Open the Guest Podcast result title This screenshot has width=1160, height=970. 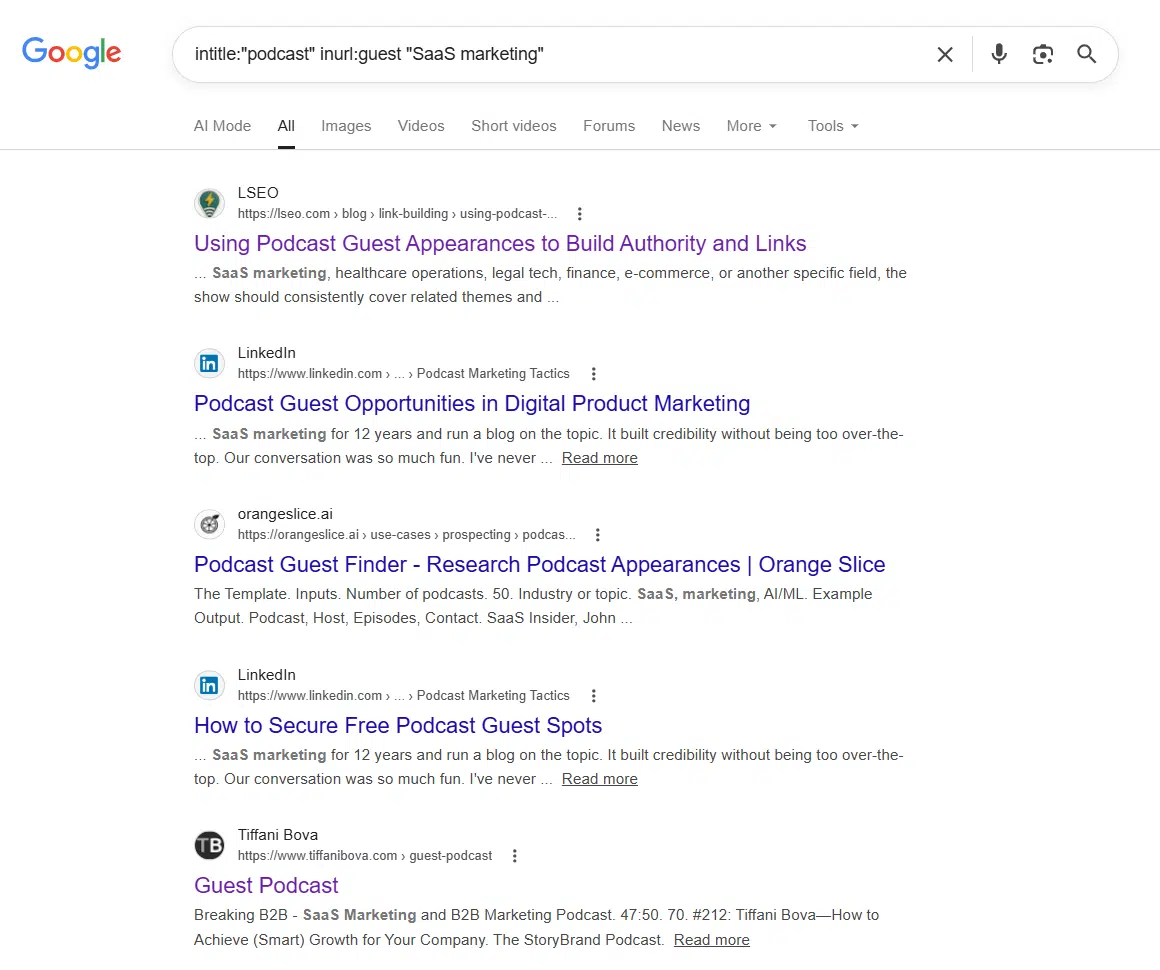(266, 885)
